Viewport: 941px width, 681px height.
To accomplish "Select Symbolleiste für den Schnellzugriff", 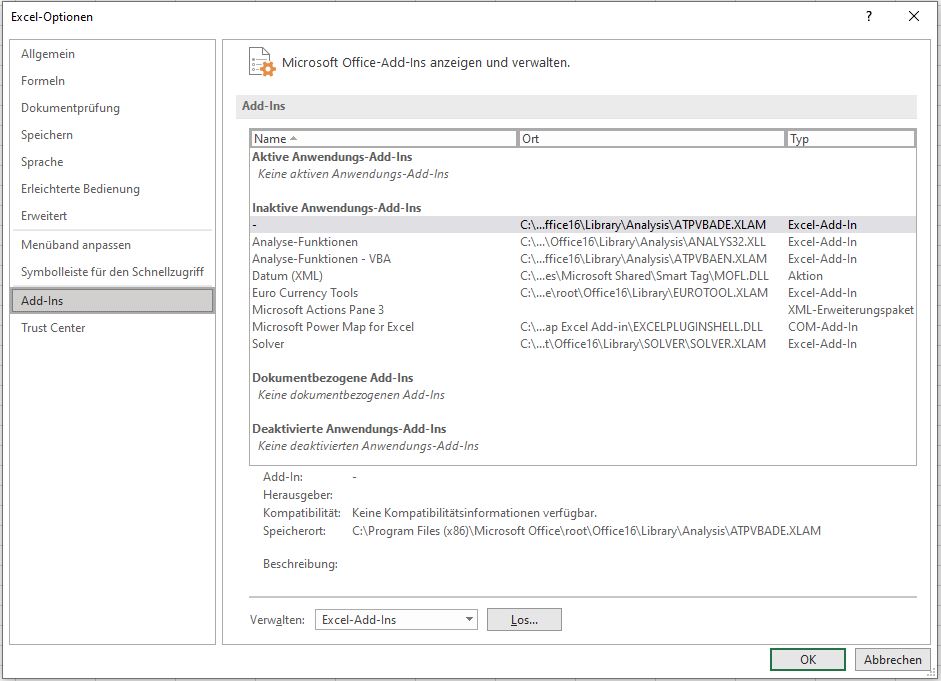I will [x=112, y=272].
